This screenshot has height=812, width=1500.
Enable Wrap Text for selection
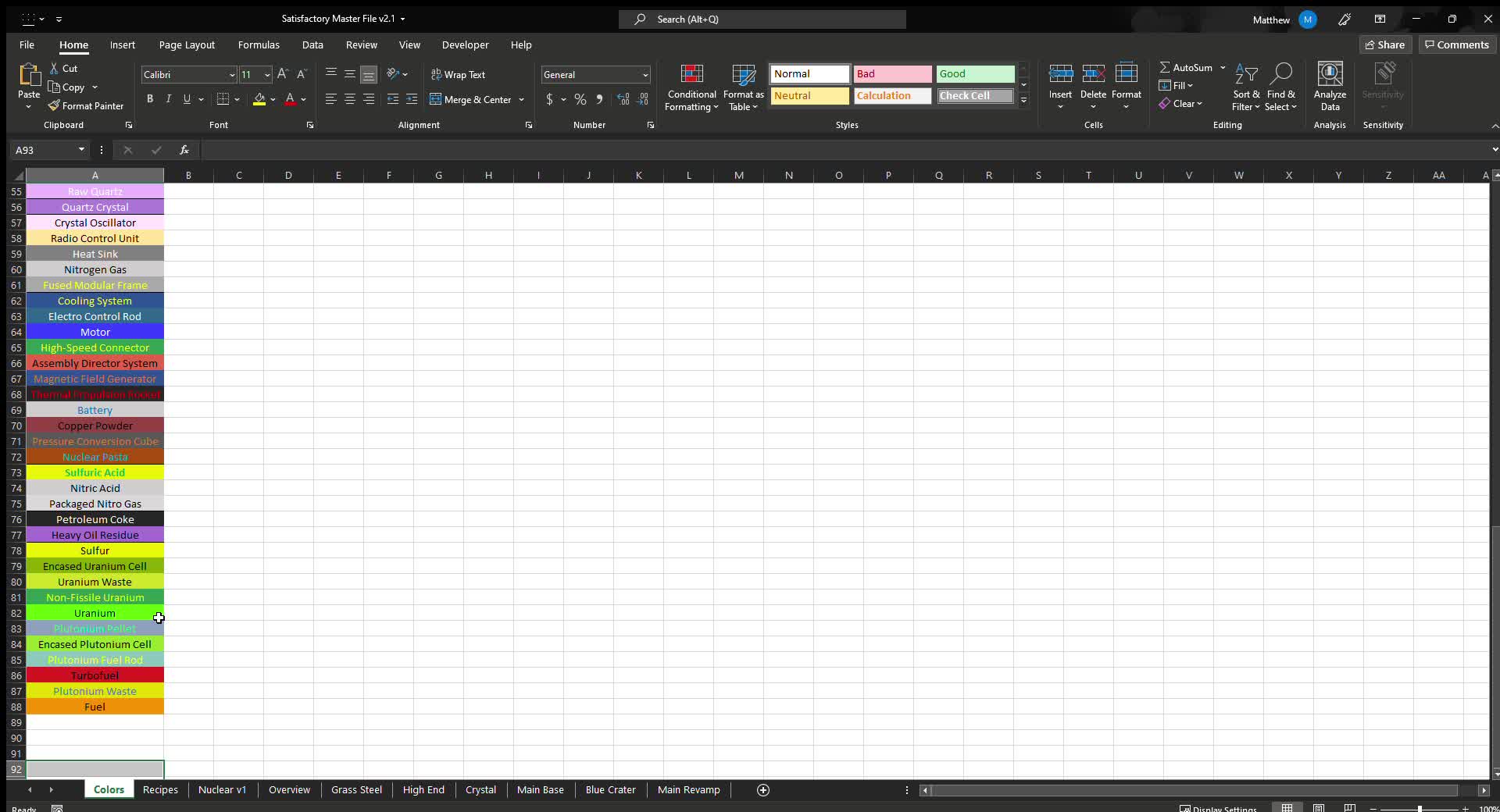point(459,74)
